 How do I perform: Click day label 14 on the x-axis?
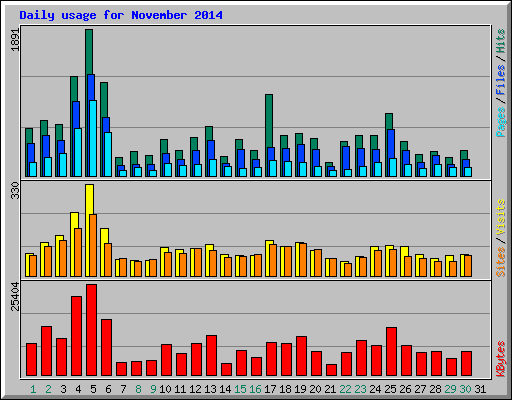[x=225, y=389]
